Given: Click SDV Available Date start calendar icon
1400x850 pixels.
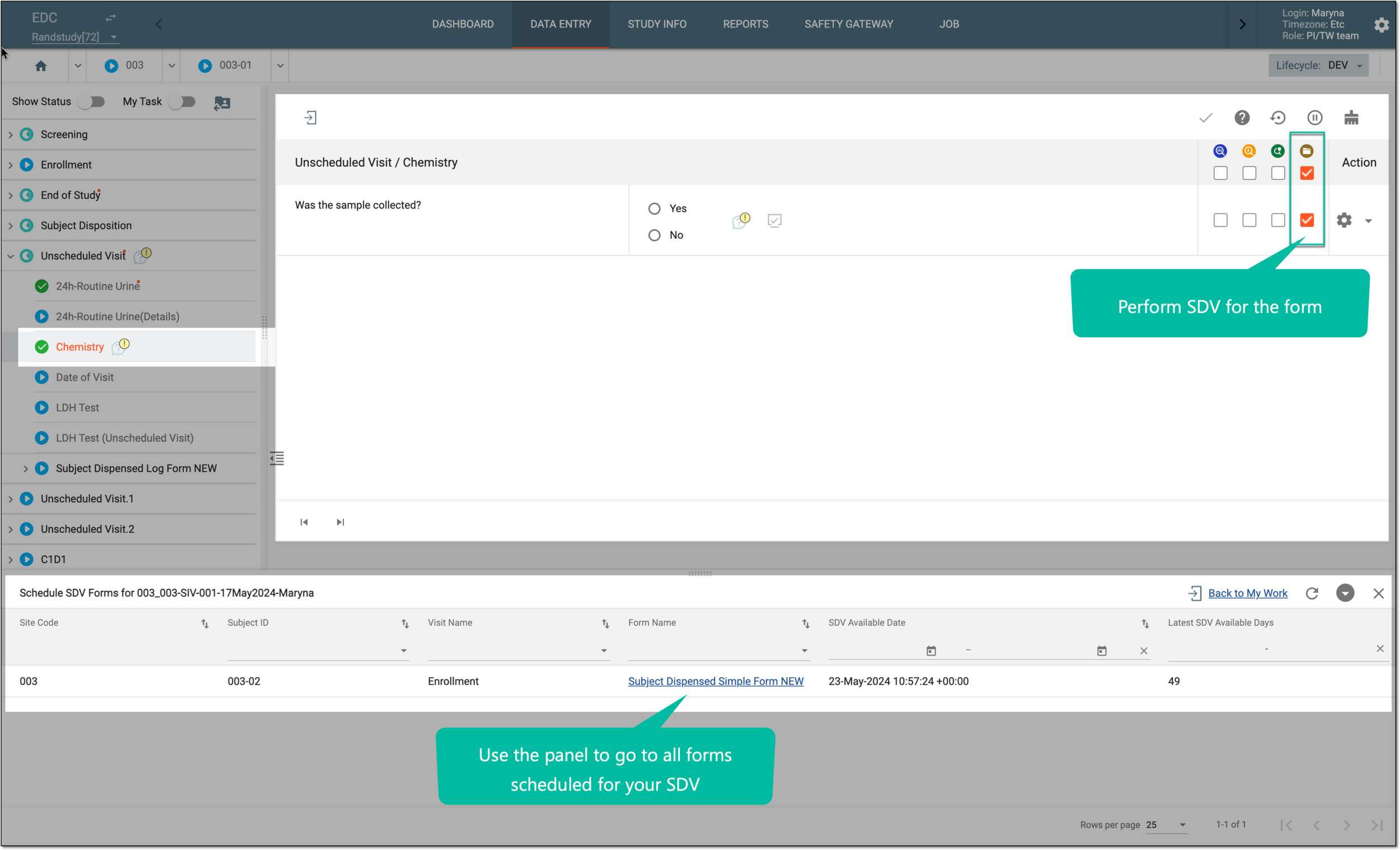Looking at the screenshot, I should pos(931,651).
